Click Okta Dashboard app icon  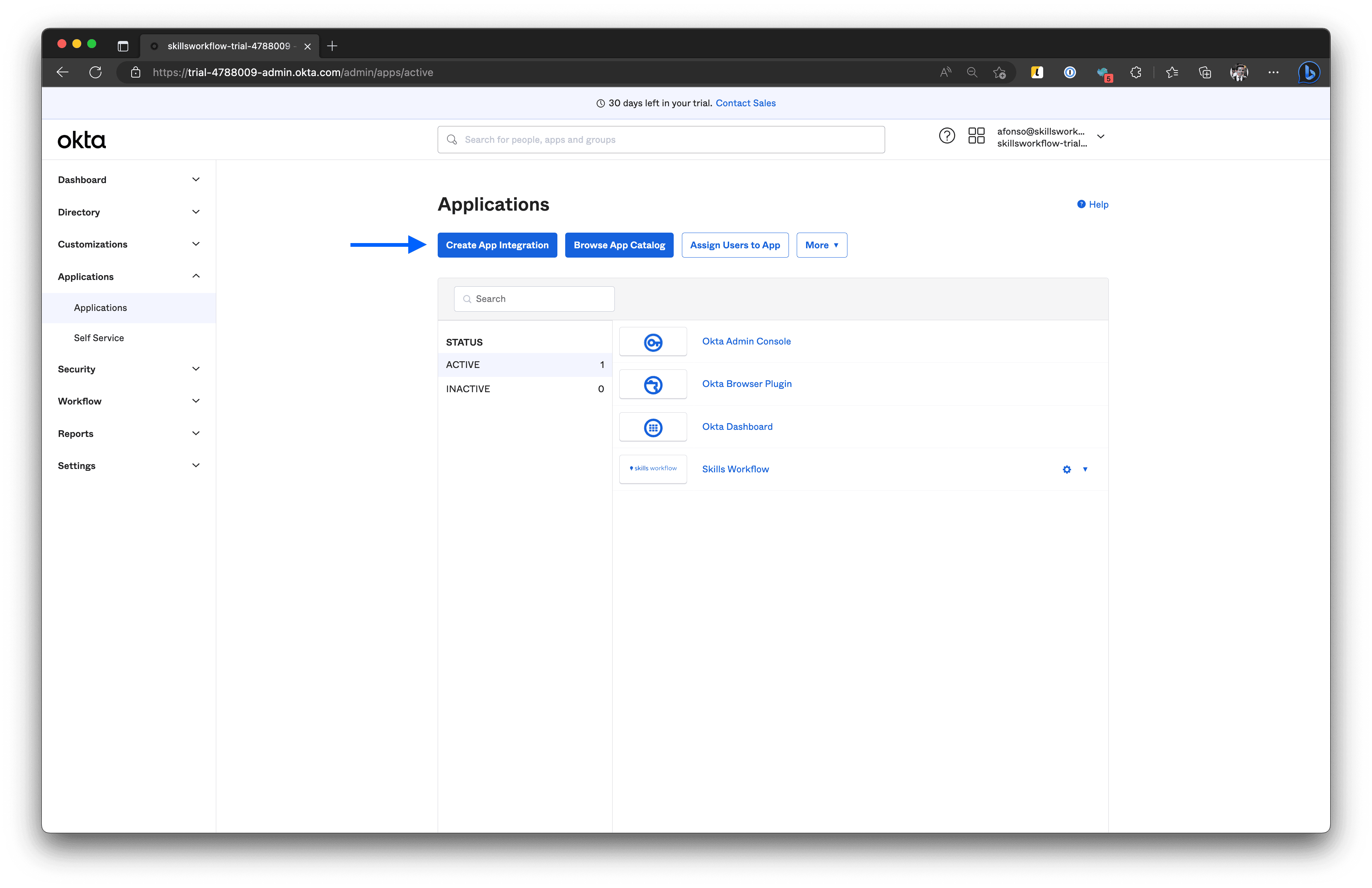[652, 427]
